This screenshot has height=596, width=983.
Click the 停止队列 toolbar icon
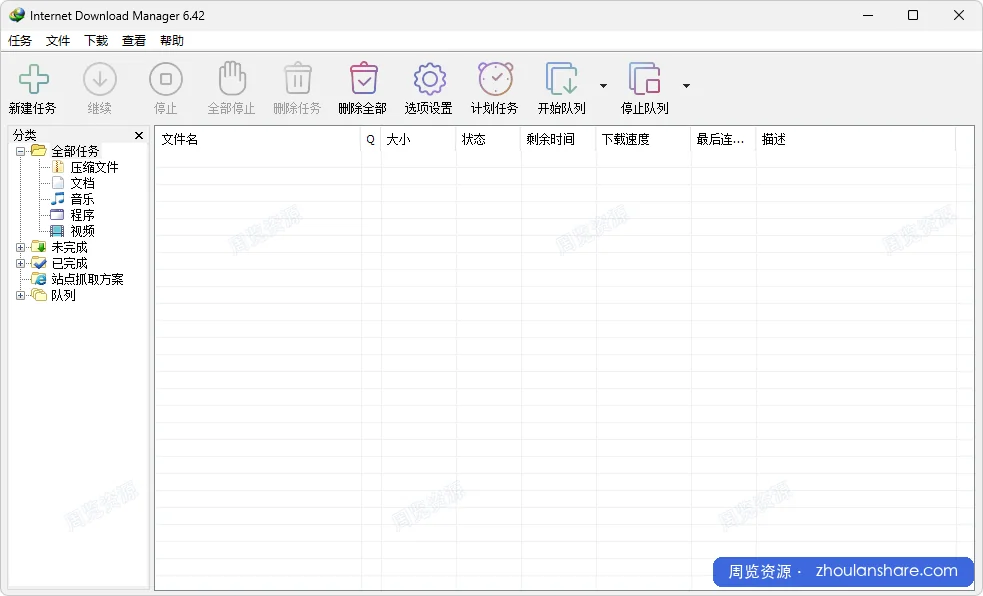tap(644, 79)
